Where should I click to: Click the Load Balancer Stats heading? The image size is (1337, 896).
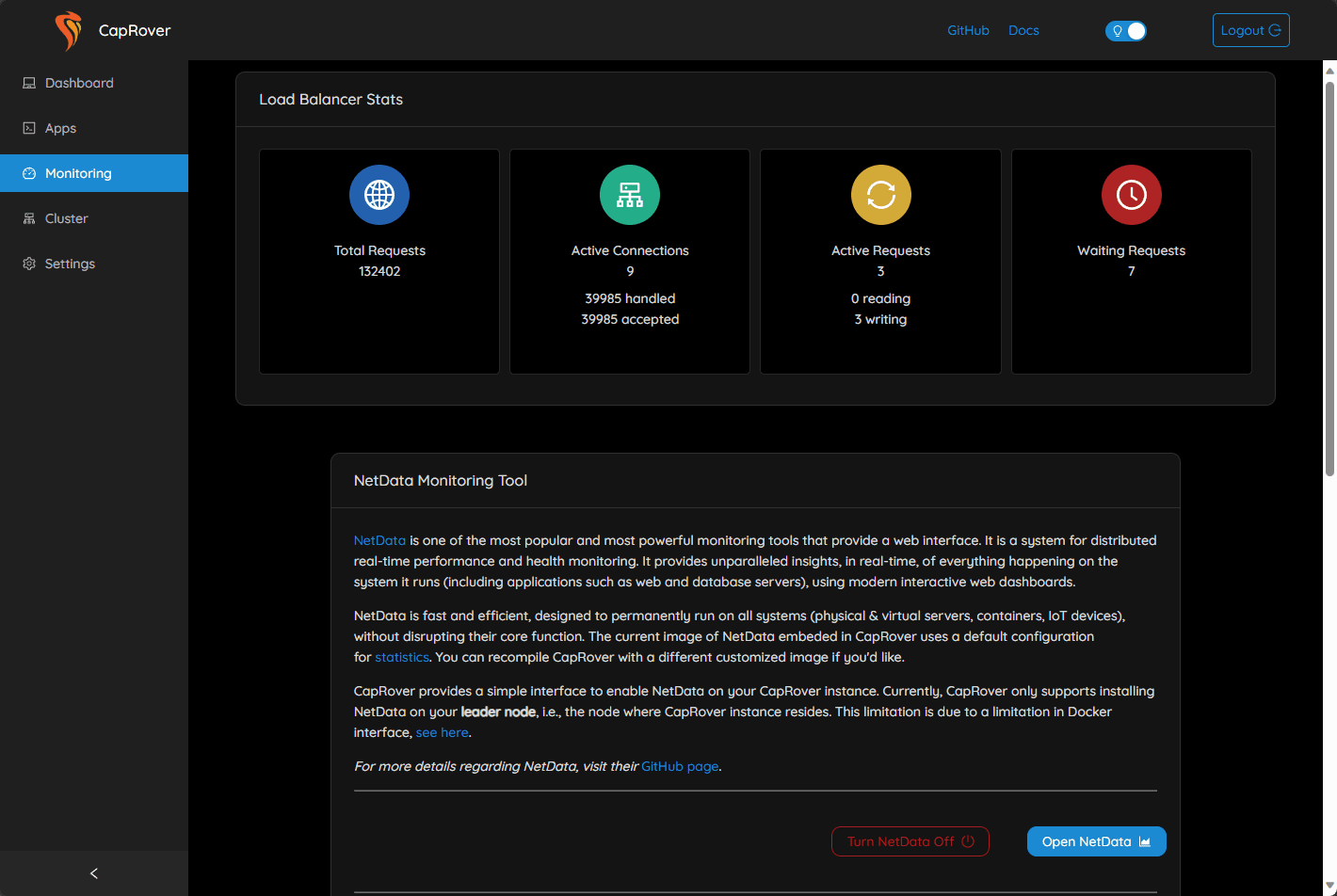pos(331,99)
